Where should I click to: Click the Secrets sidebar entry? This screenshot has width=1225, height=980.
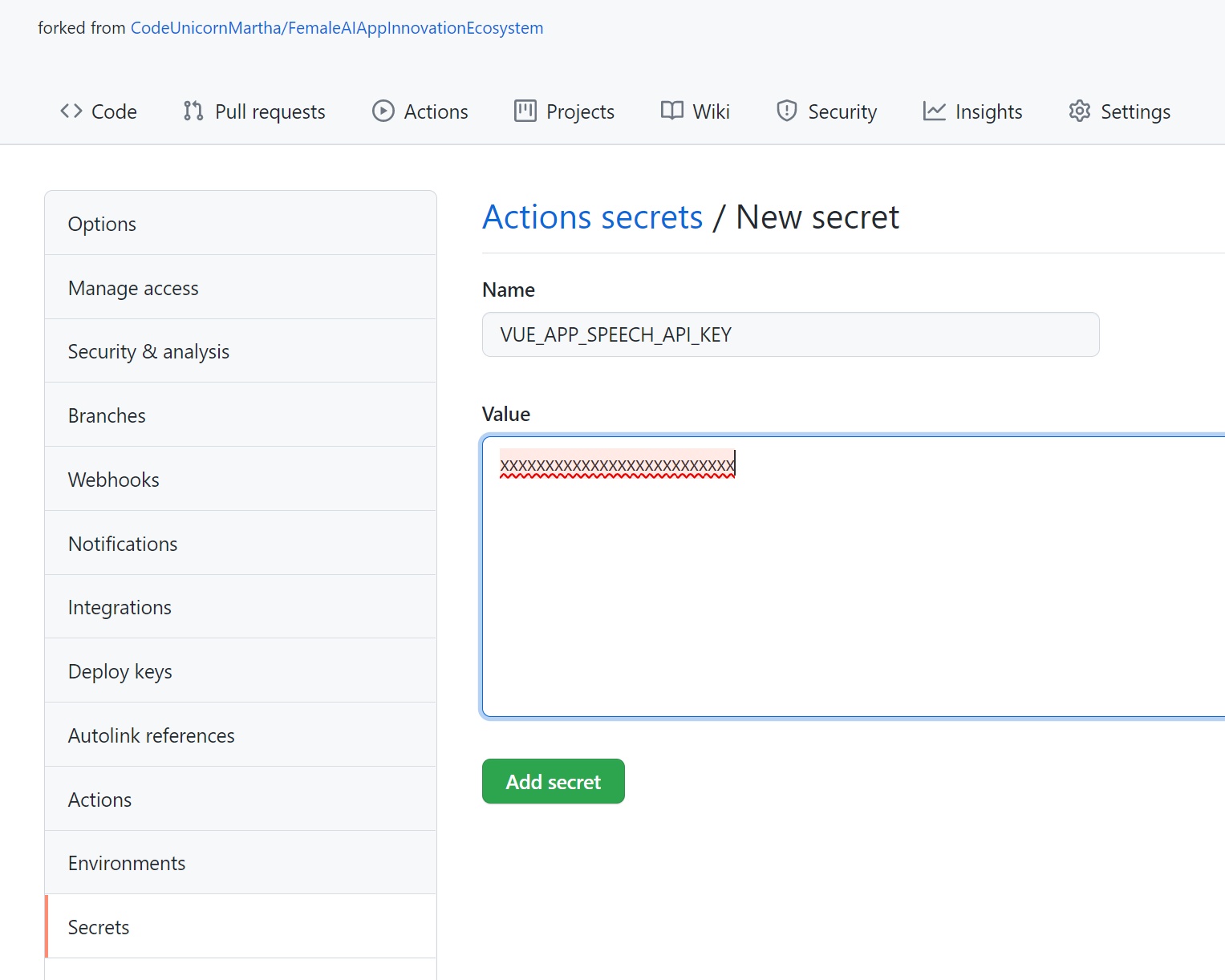click(x=98, y=927)
